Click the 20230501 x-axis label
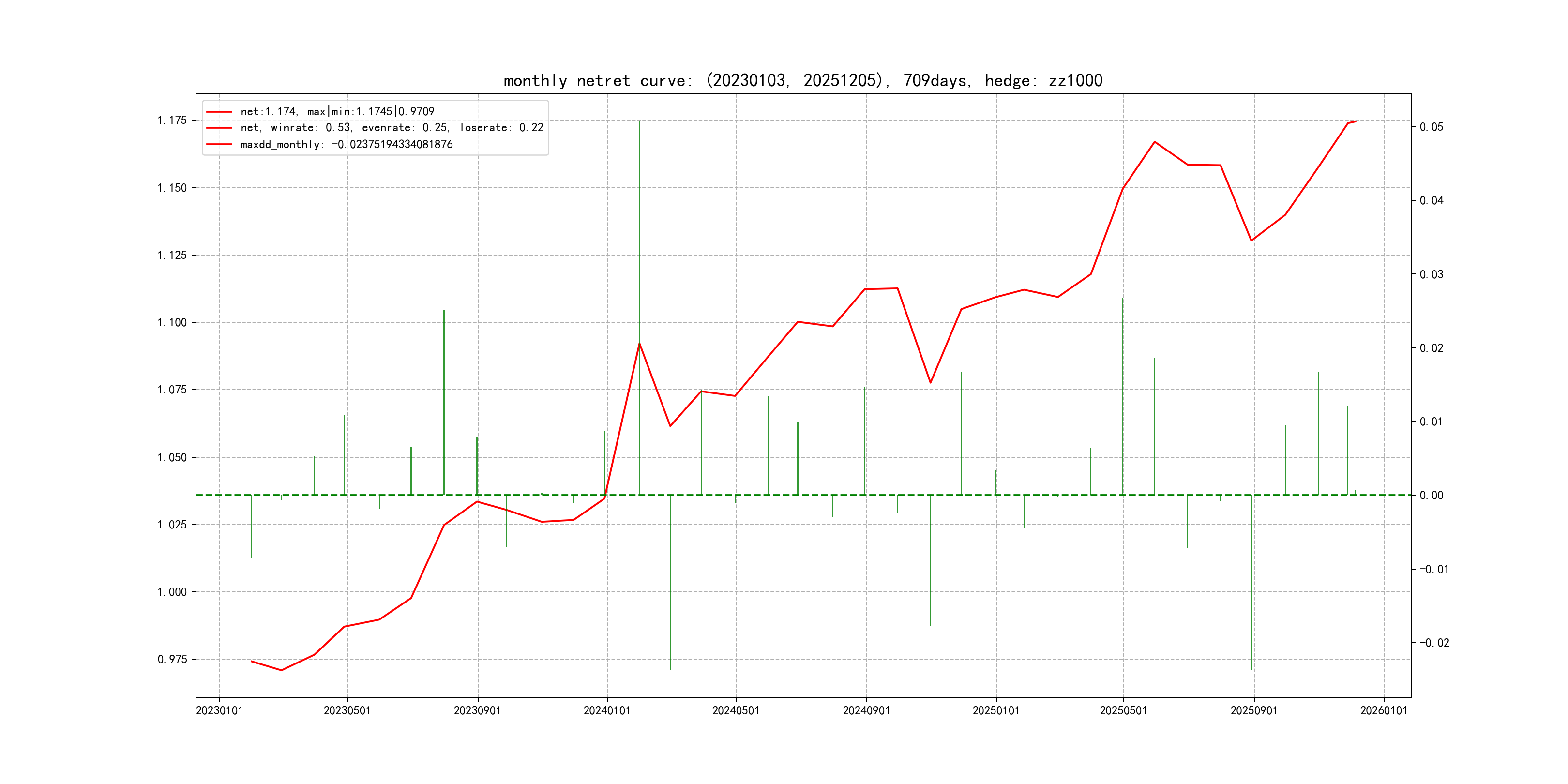This screenshot has height=784, width=1568. point(347,711)
